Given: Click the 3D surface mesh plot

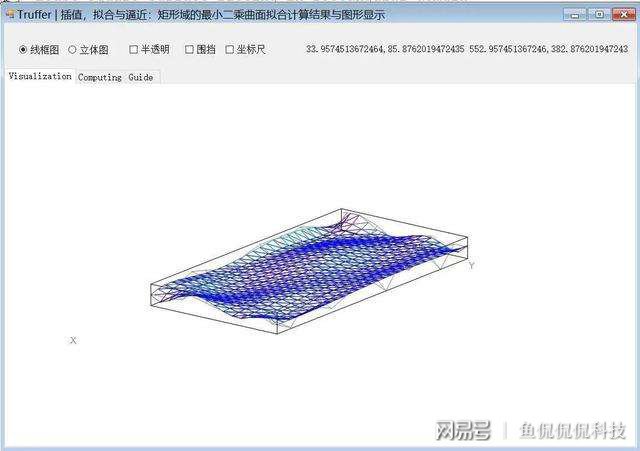Looking at the screenshot, I should (x=309, y=271).
